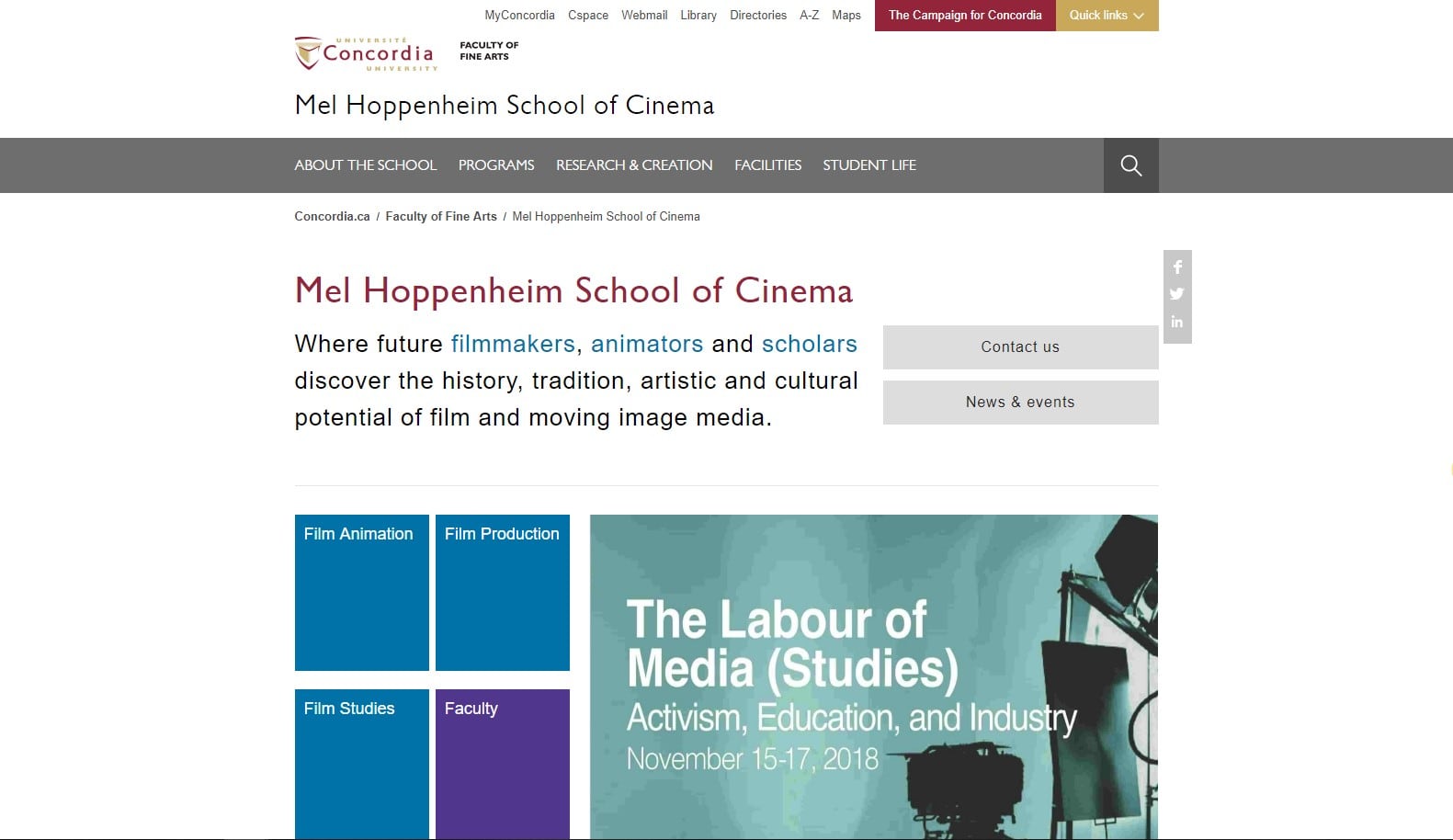This screenshot has width=1453, height=840.
Task: Click the Concordia University logo
Action: coord(366,54)
